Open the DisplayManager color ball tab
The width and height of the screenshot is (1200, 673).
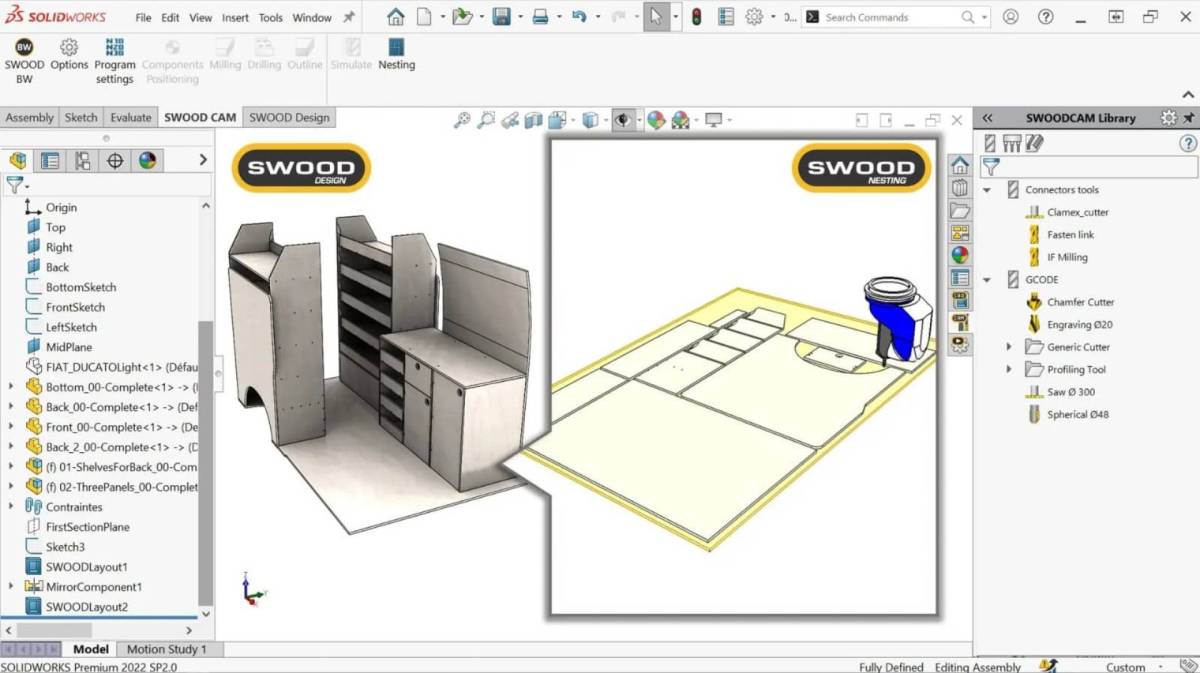[147, 160]
